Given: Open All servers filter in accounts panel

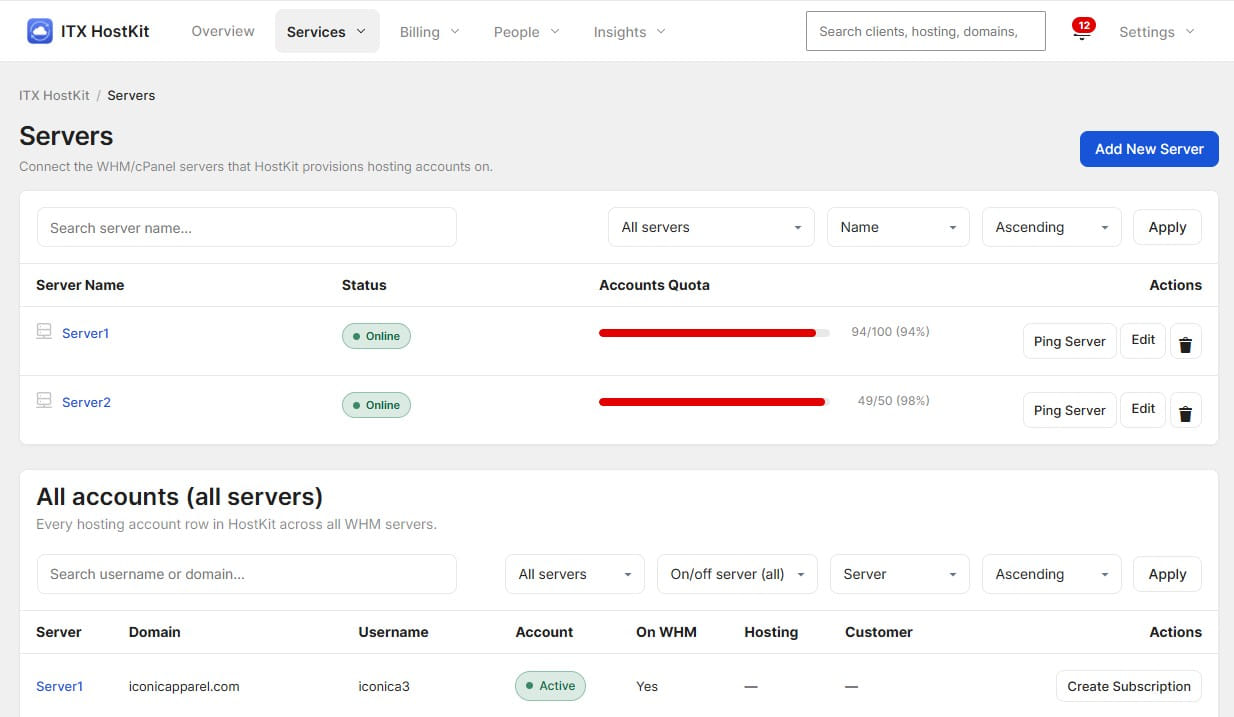Looking at the screenshot, I should (575, 574).
